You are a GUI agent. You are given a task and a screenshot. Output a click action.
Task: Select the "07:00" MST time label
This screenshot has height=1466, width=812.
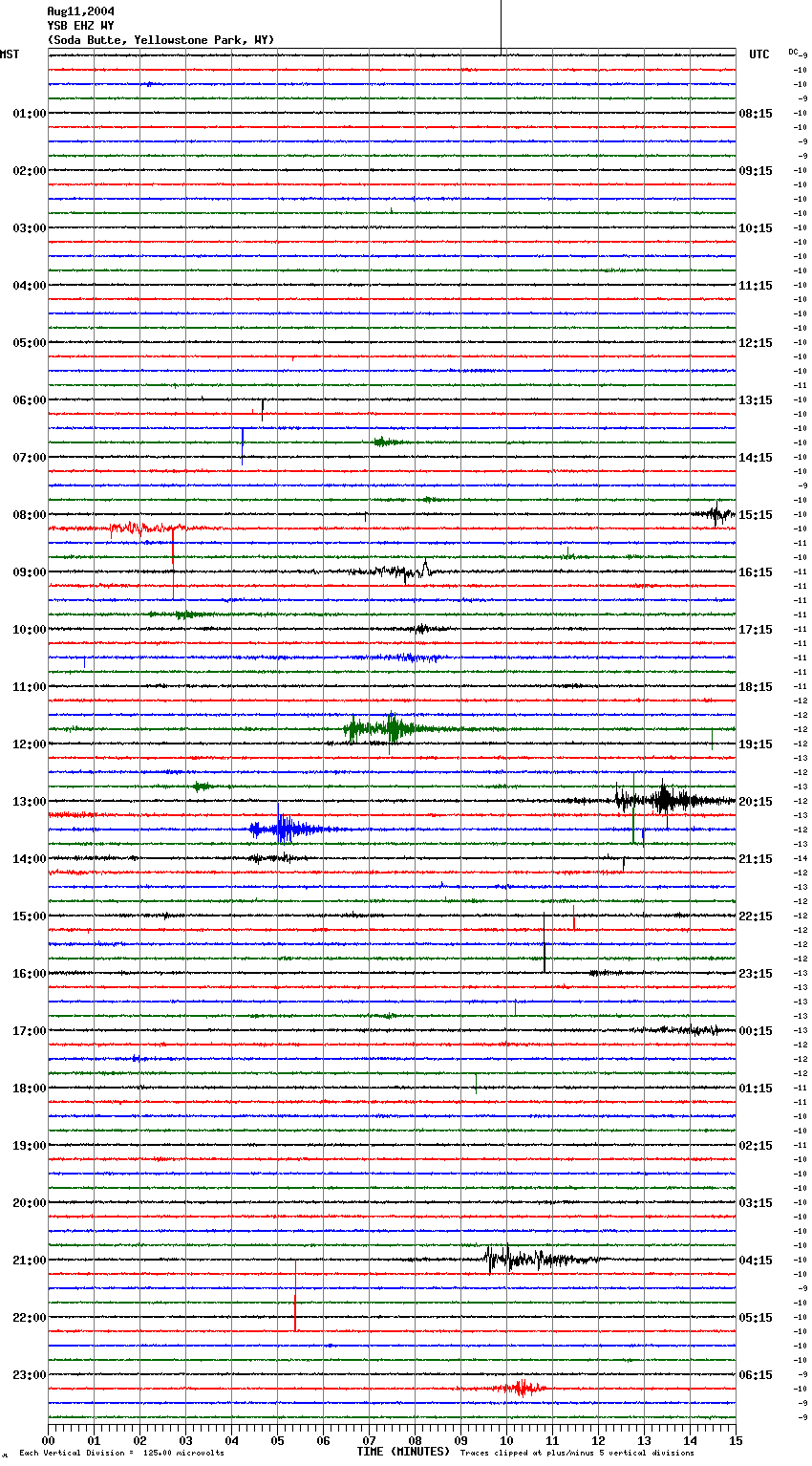click(x=30, y=458)
